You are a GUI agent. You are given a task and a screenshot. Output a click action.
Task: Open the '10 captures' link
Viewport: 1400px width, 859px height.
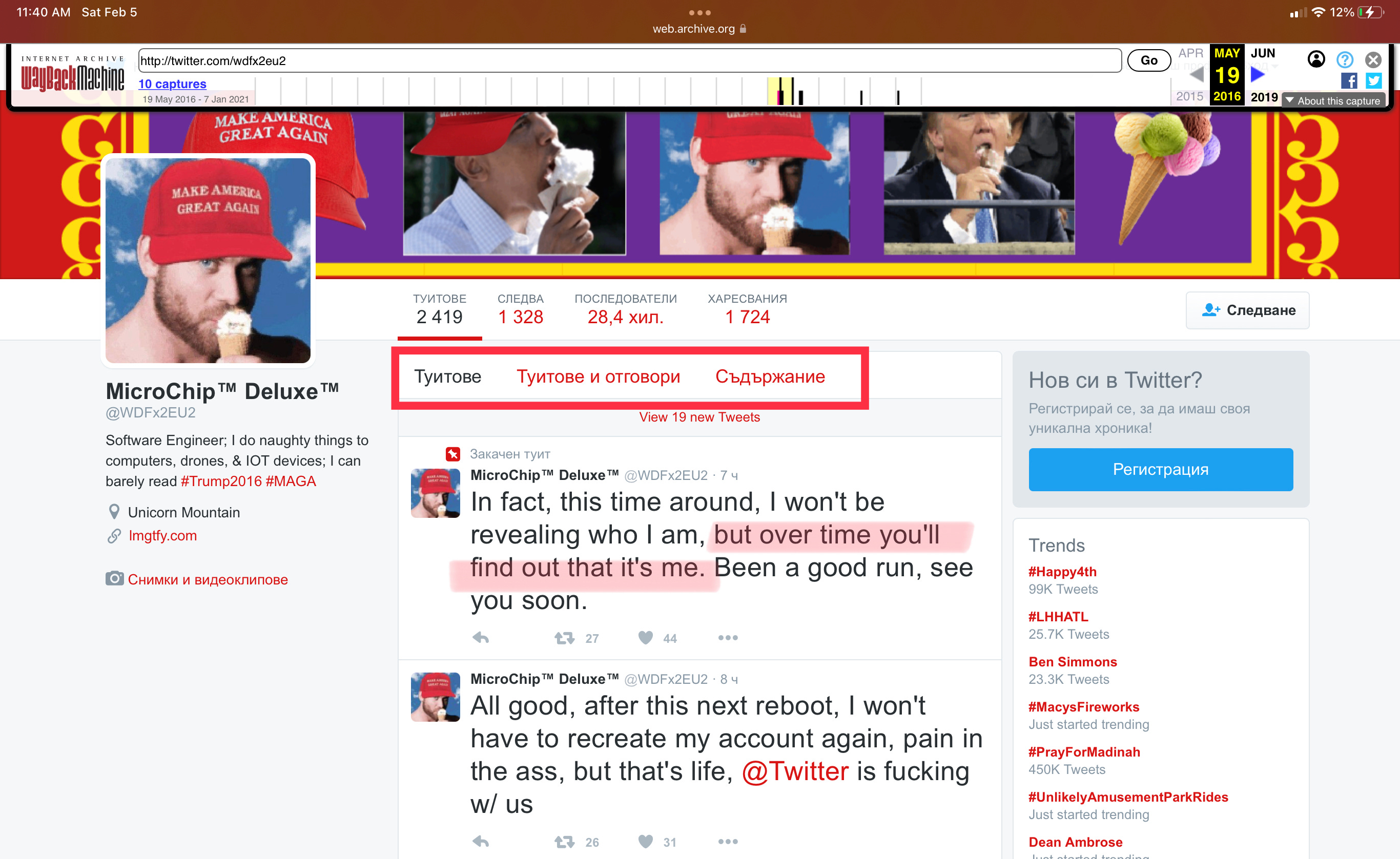tap(172, 83)
